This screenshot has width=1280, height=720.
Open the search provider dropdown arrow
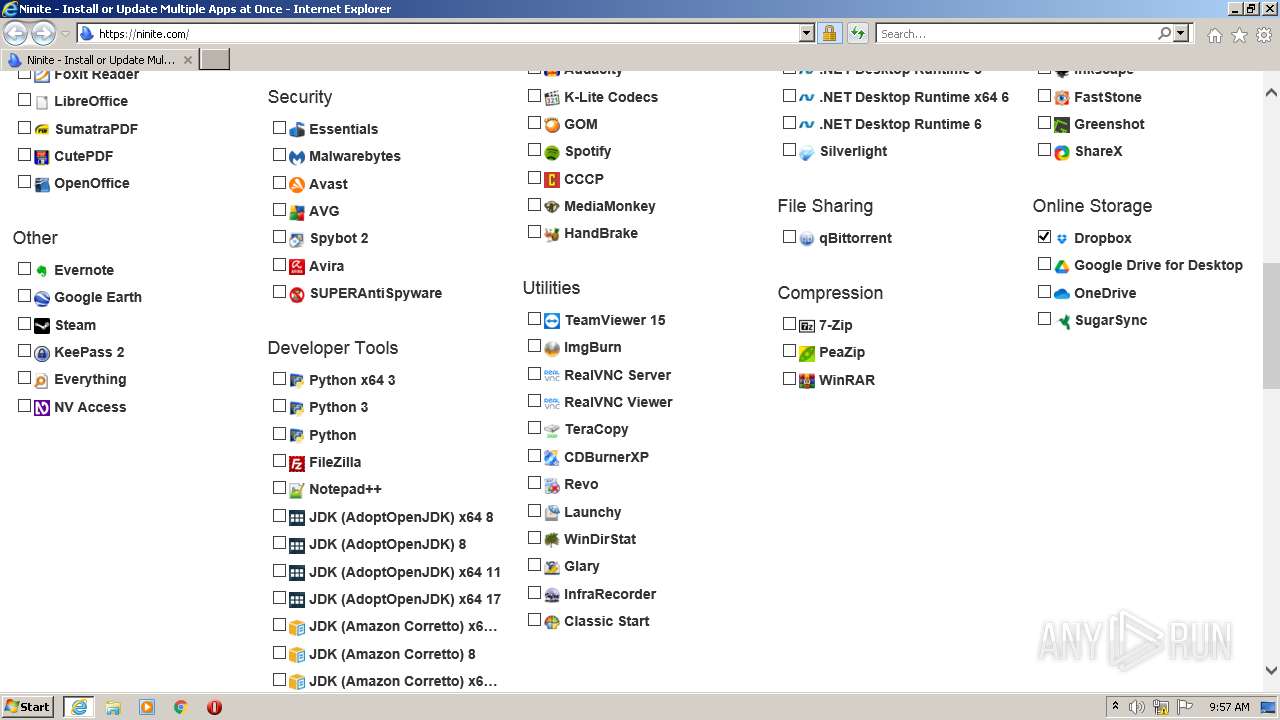(x=1181, y=33)
